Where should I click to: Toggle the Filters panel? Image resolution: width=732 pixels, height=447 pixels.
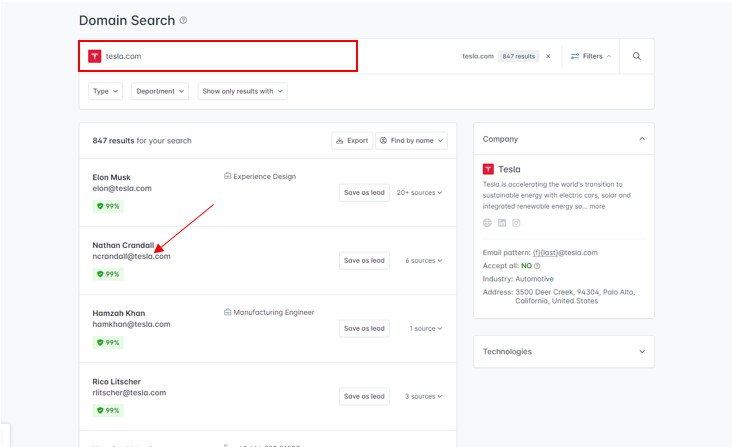(x=591, y=56)
